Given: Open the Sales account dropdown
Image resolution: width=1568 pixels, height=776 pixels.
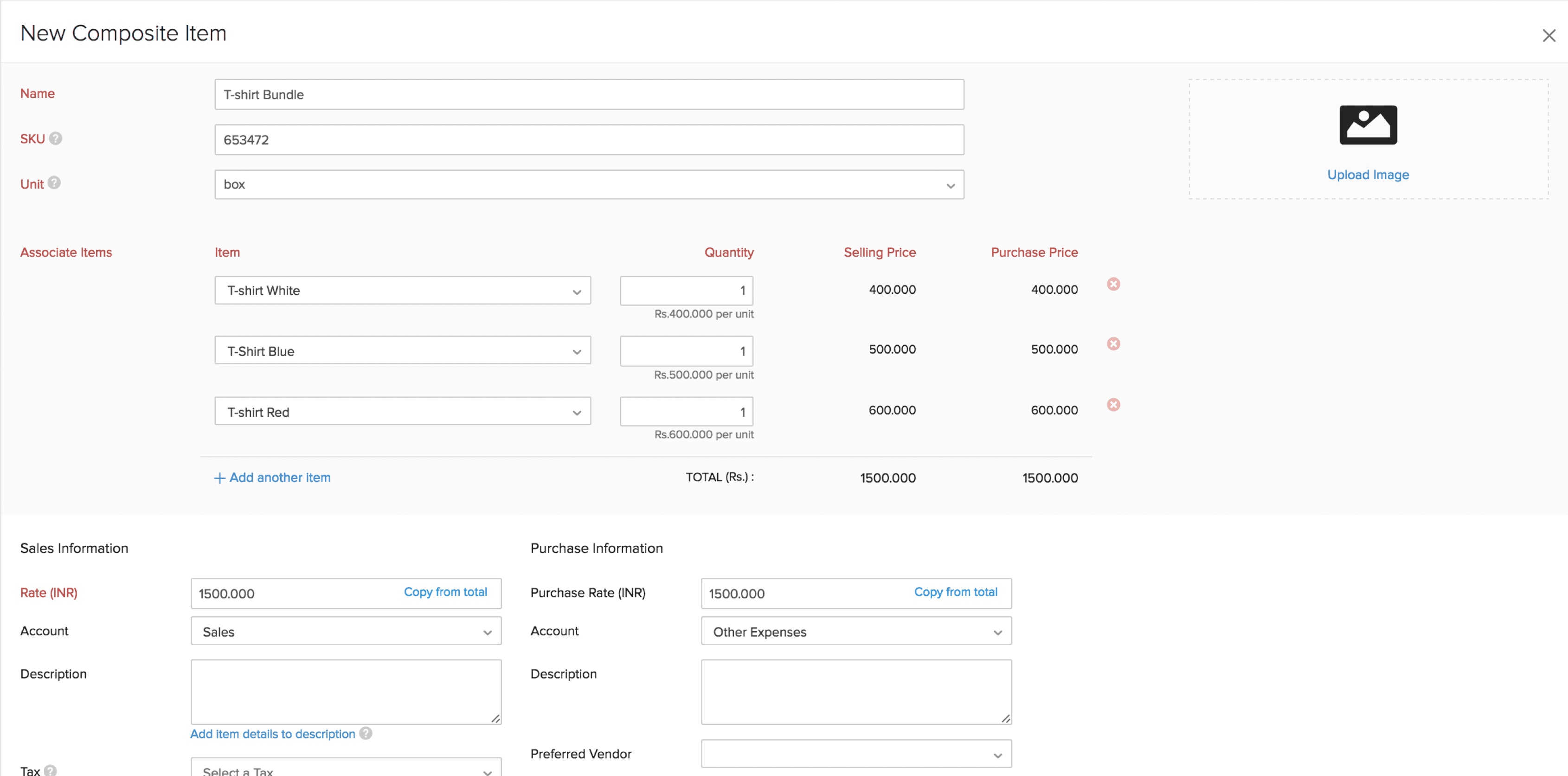Looking at the screenshot, I should tap(346, 631).
